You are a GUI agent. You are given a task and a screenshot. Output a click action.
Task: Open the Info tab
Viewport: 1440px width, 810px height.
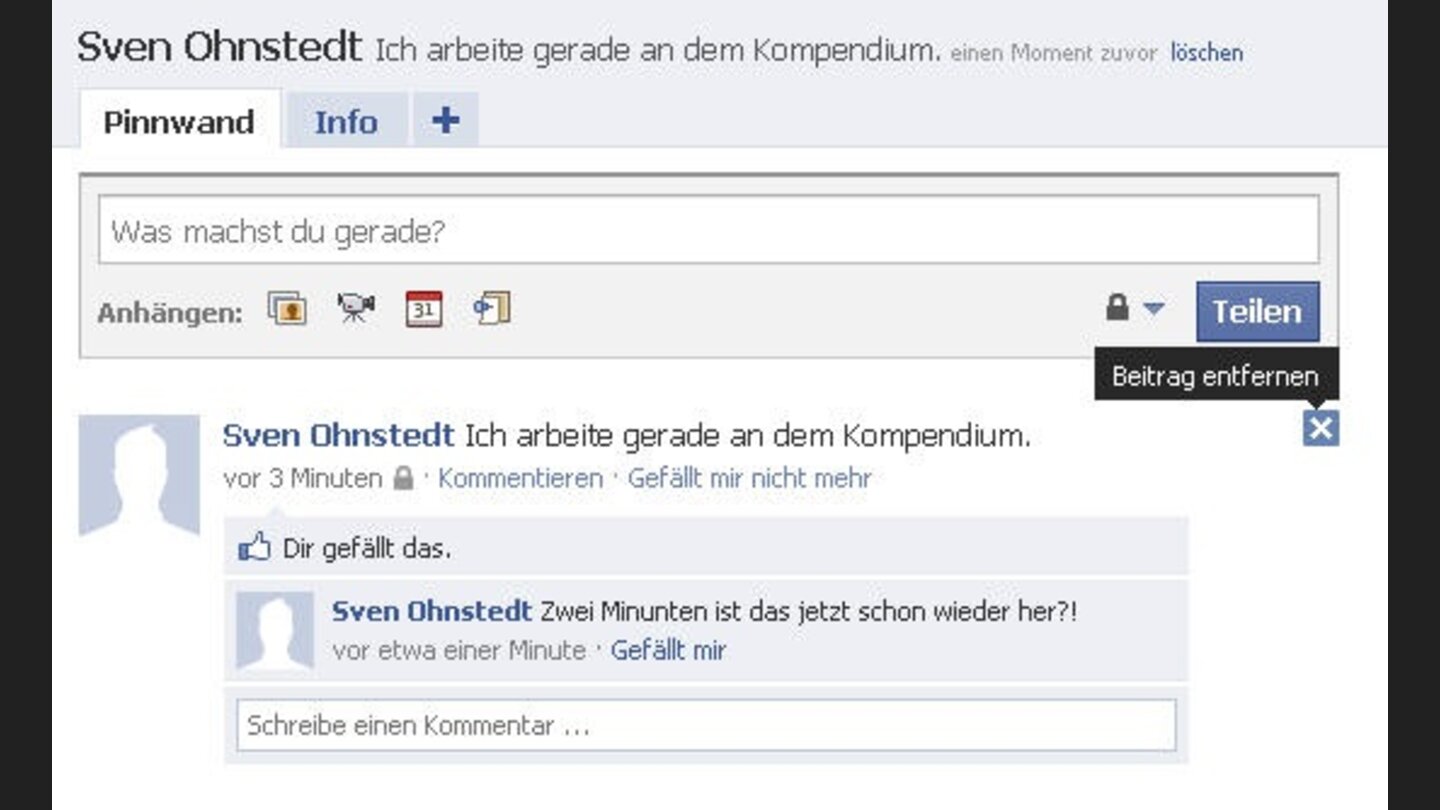346,120
